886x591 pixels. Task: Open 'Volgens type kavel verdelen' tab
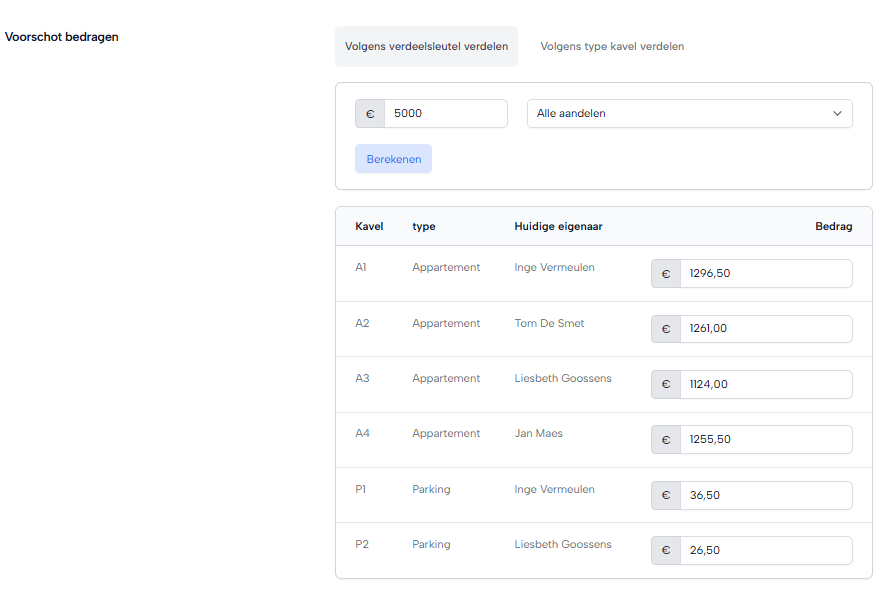coord(612,47)
